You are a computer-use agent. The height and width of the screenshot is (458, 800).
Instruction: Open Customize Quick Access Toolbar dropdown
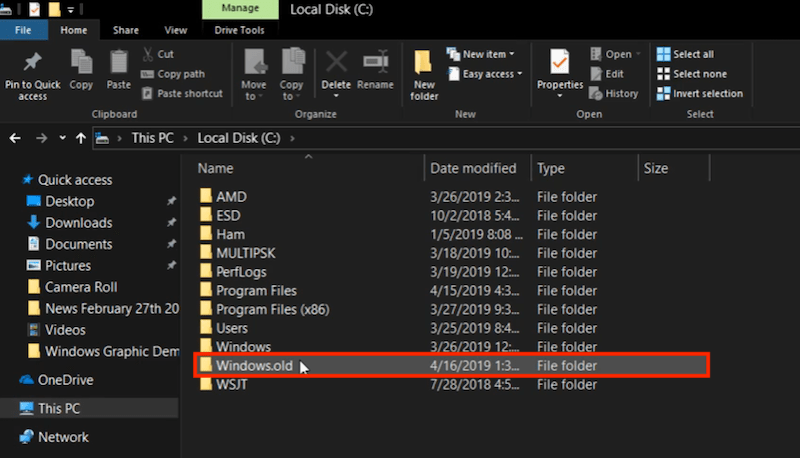coord(70,10)
